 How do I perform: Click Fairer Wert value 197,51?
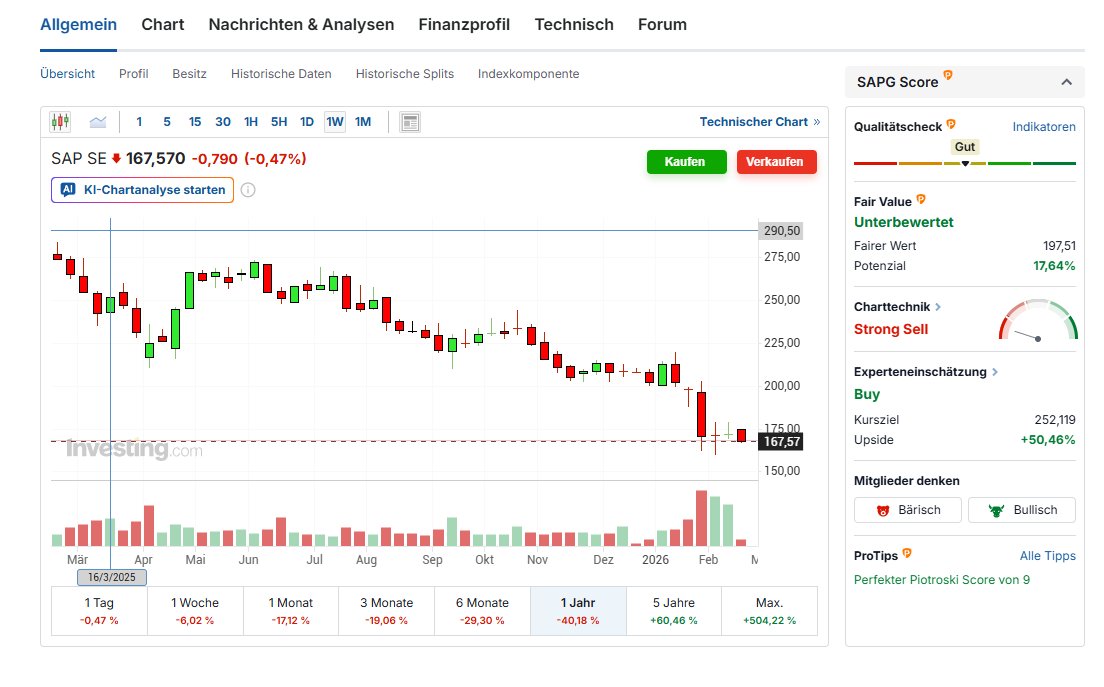coord(1059,246)
